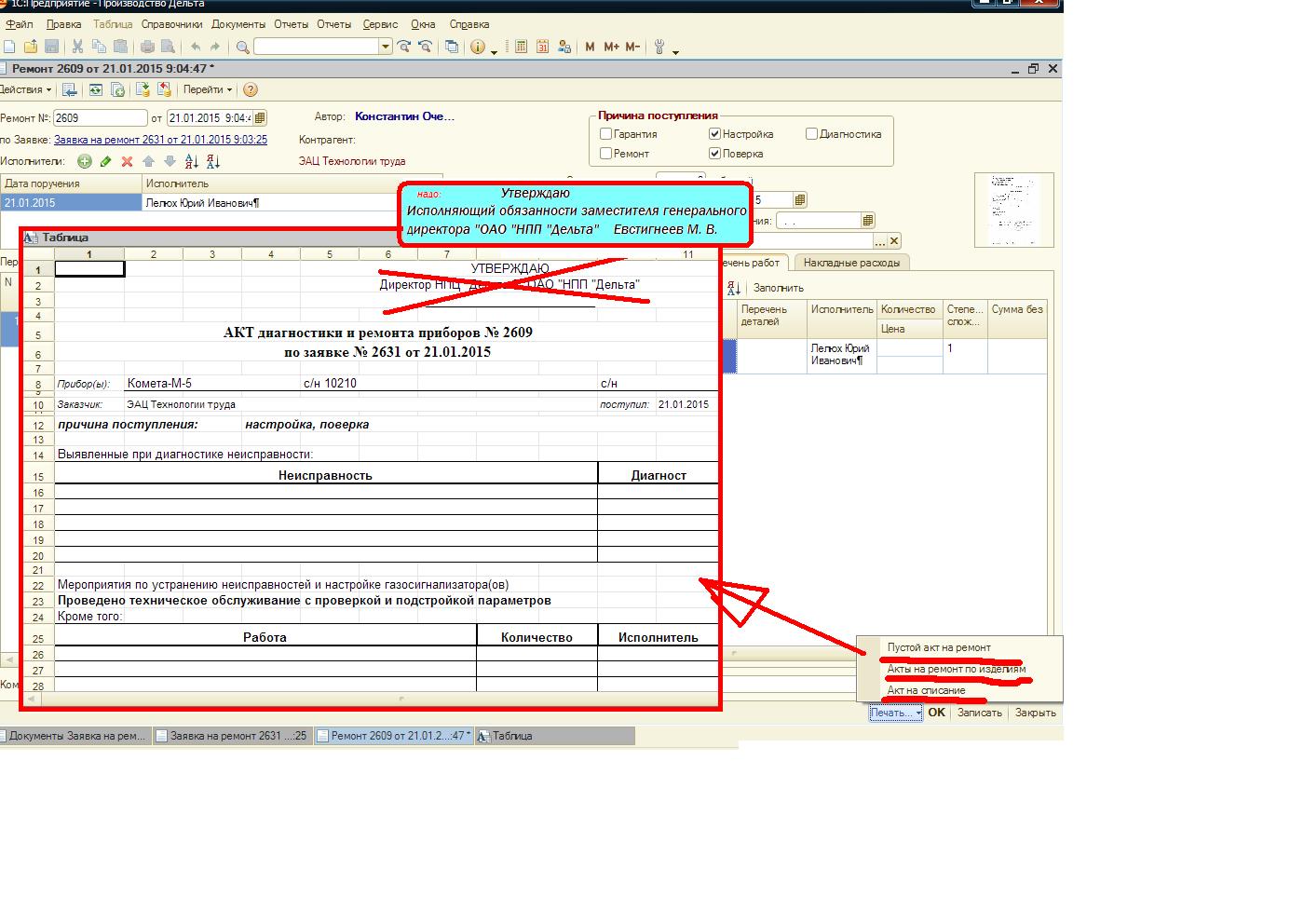Uncheck the Настройка checkbox
The height and width of the screenshot is (924, 1304).
(714, 134)
